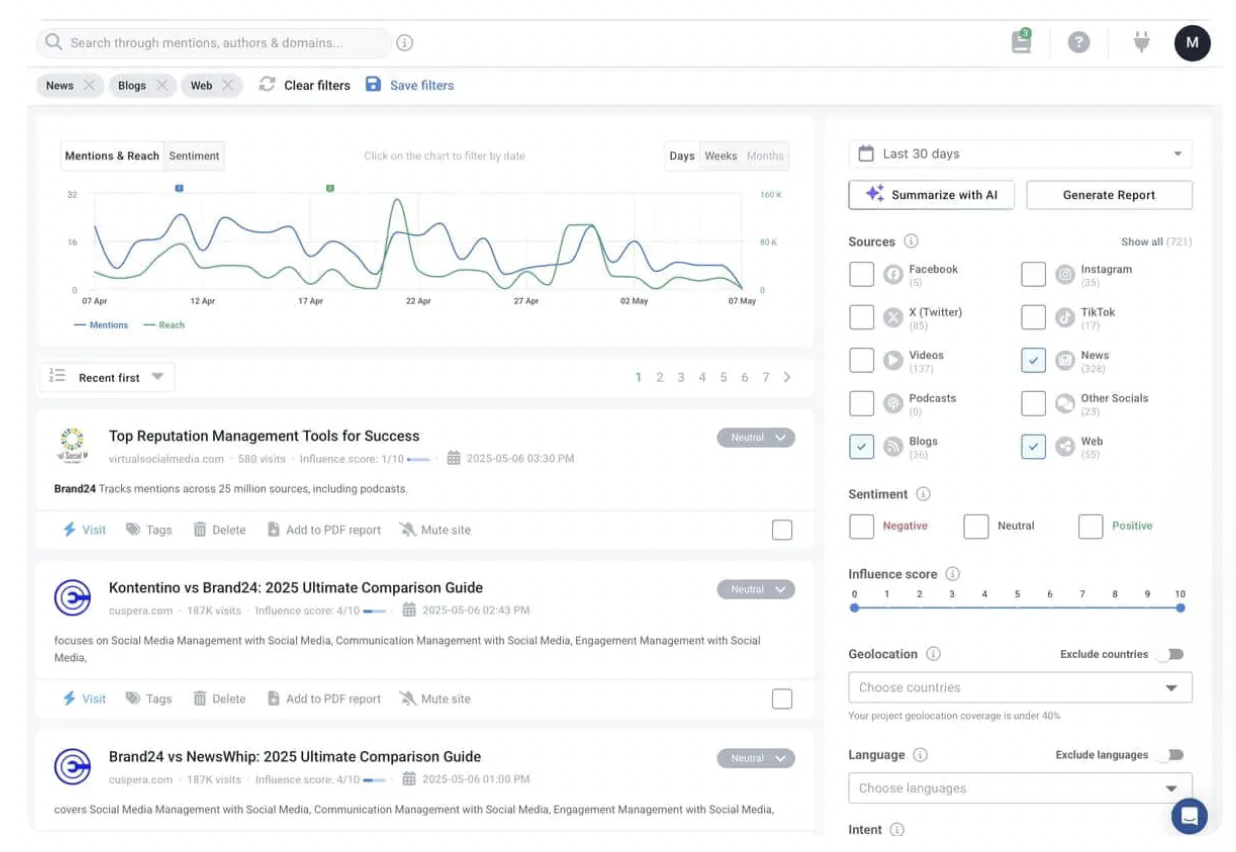The width and height of the screenshot is (1236, 852).
Task: Open the integrations plug icon
Action: [x=1141, y=42]
